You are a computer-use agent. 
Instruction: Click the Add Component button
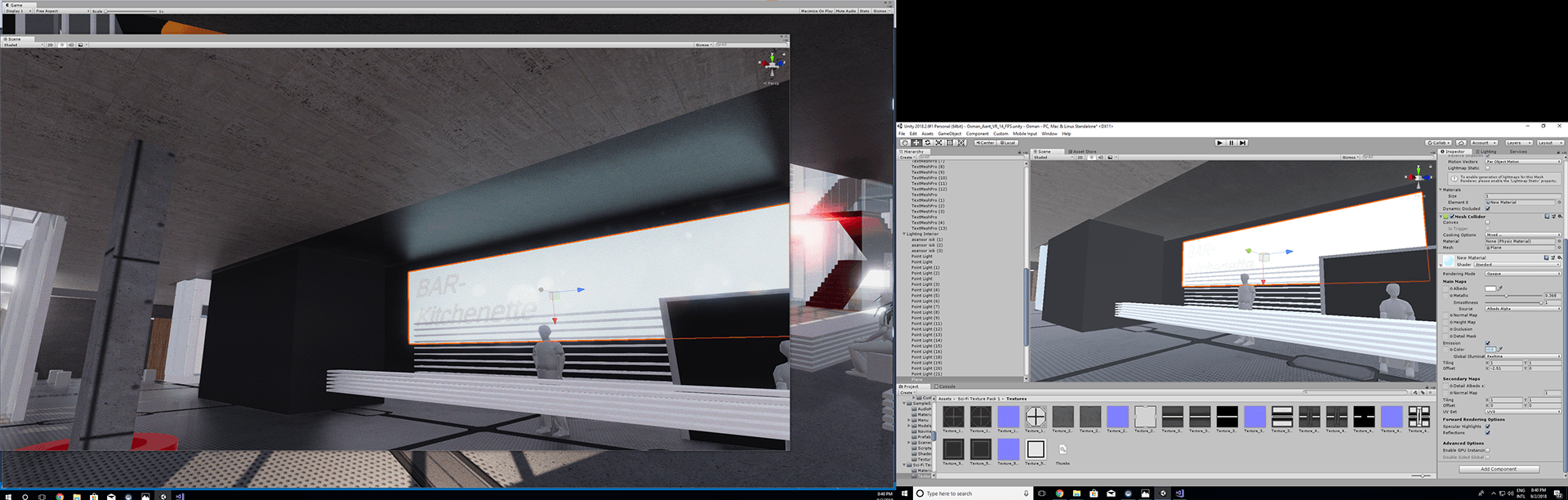click(x=1499, y=469)
